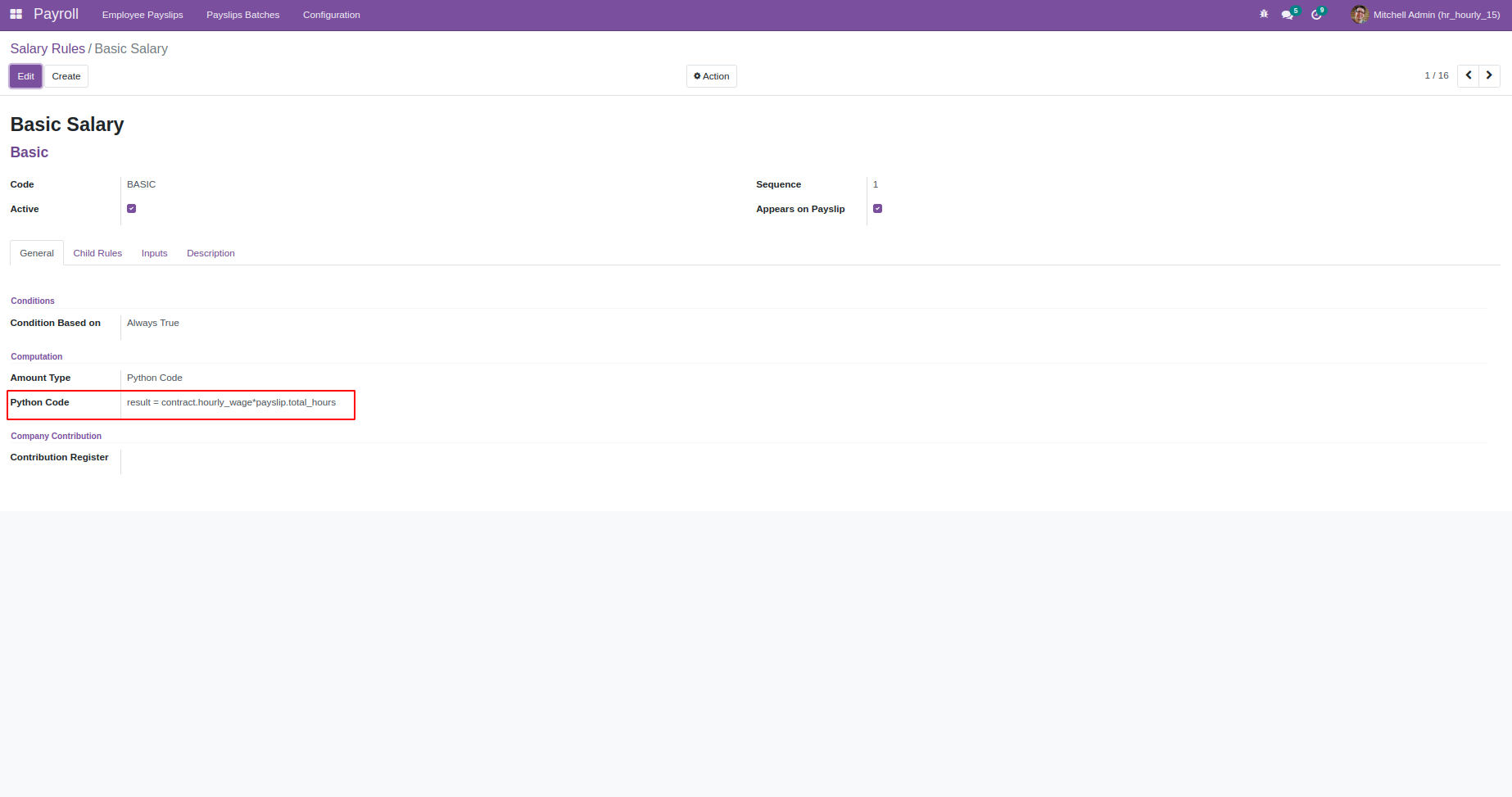
Task: Open the Mitchell Admin user menu
Action: 1426,15
